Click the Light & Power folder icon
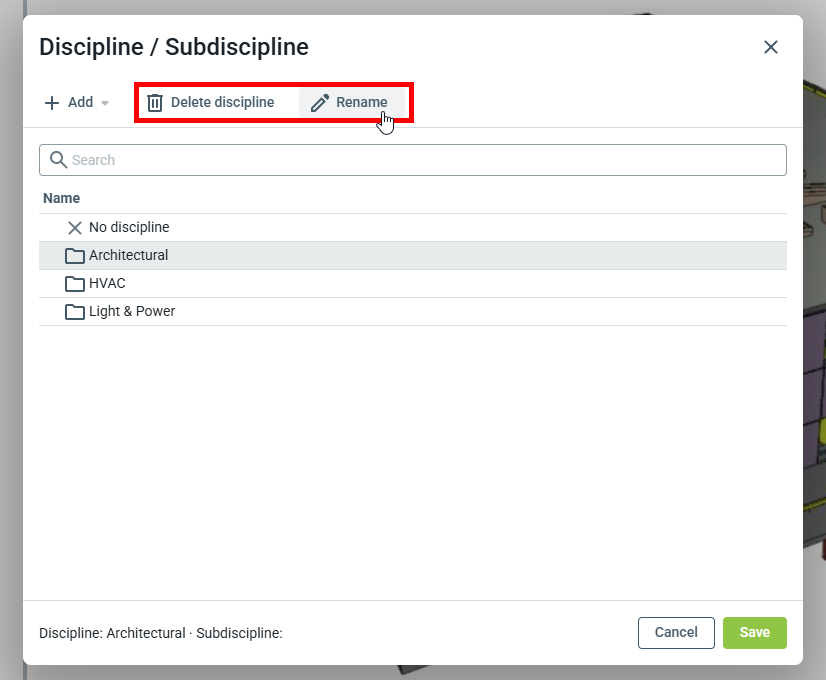Viewport: 826px width, 680px height. (74, 312)
